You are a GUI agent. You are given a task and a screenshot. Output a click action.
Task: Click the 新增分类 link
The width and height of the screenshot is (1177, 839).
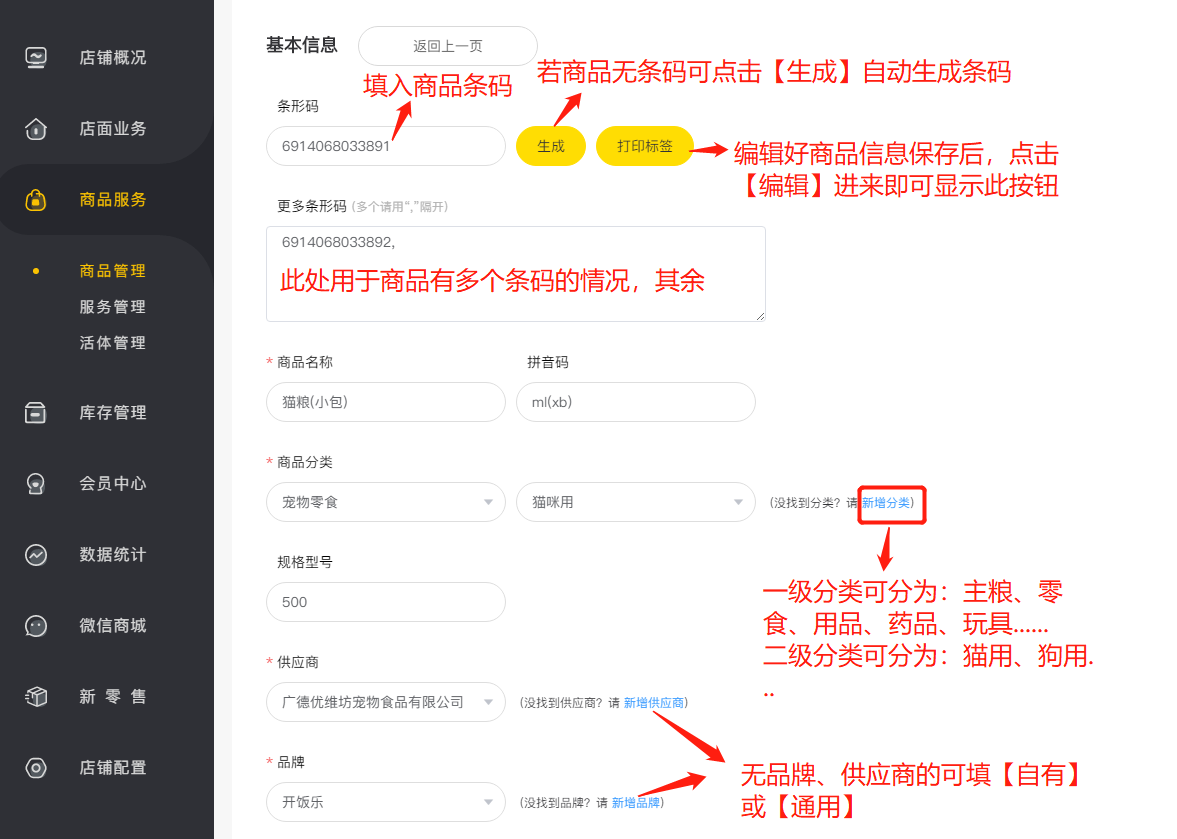pos(886,503)
